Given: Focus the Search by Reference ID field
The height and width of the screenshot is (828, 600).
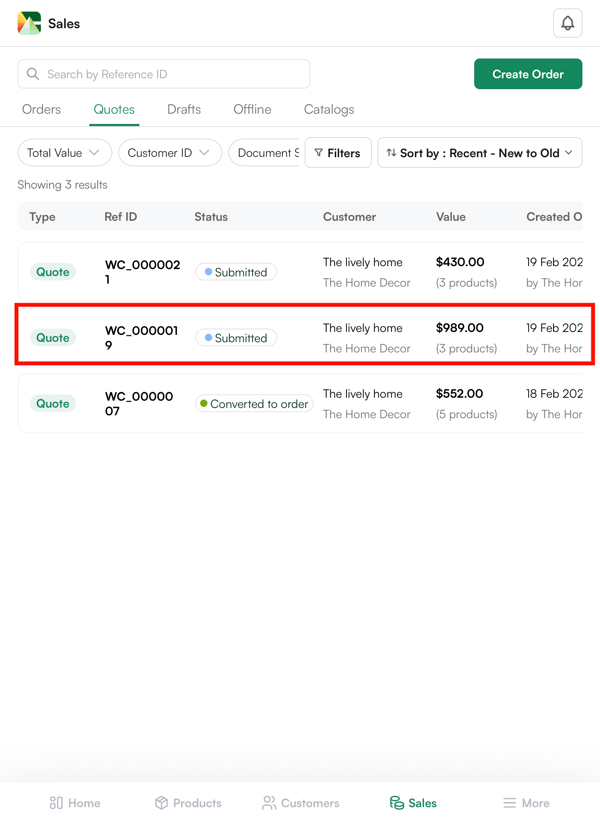Looking at the screenshot, I should point(175,74).
